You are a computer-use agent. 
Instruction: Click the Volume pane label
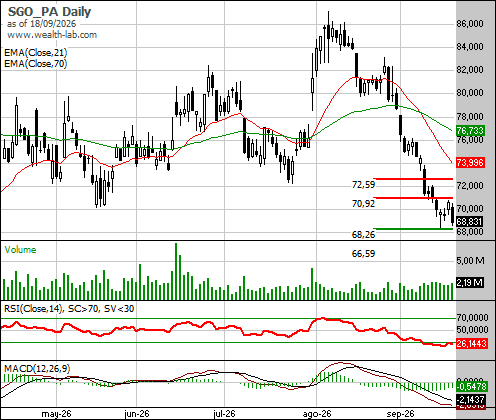[x=20, y=250]
